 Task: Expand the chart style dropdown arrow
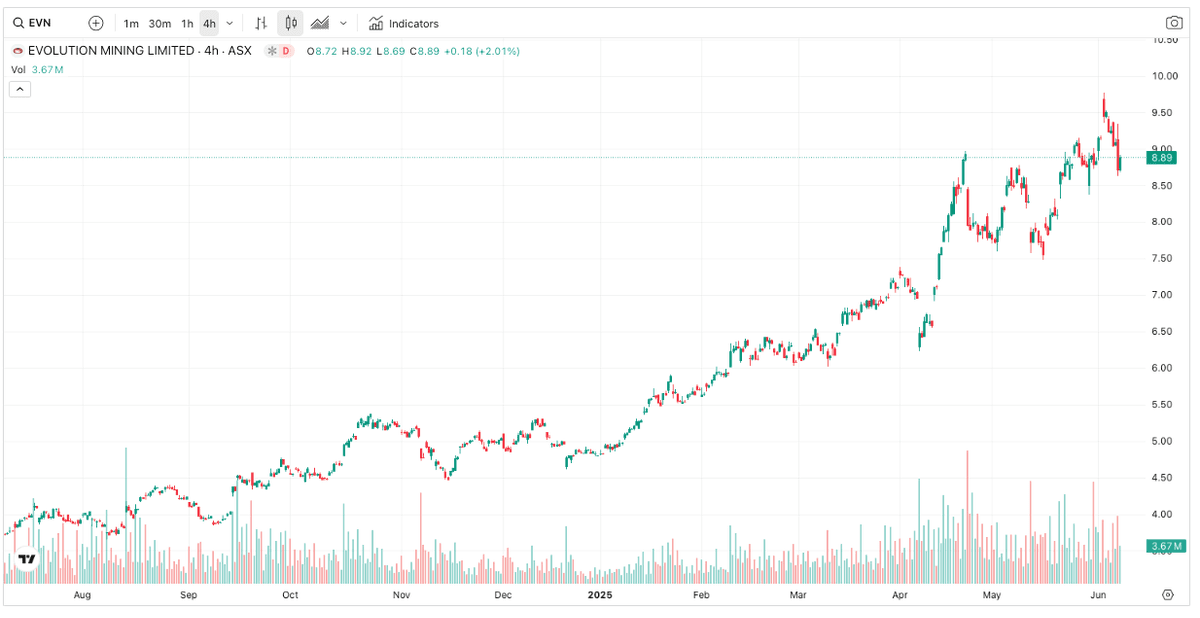pyautogui.click(x=343, y=23)
